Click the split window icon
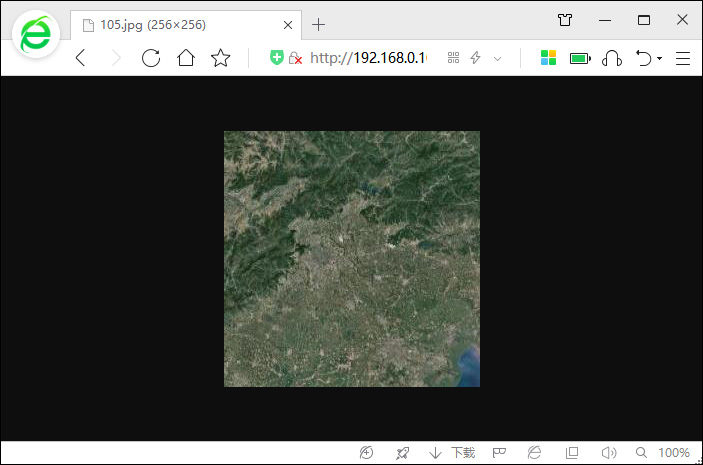The width and height of the screenshot is (703, 465). [572, 453]
